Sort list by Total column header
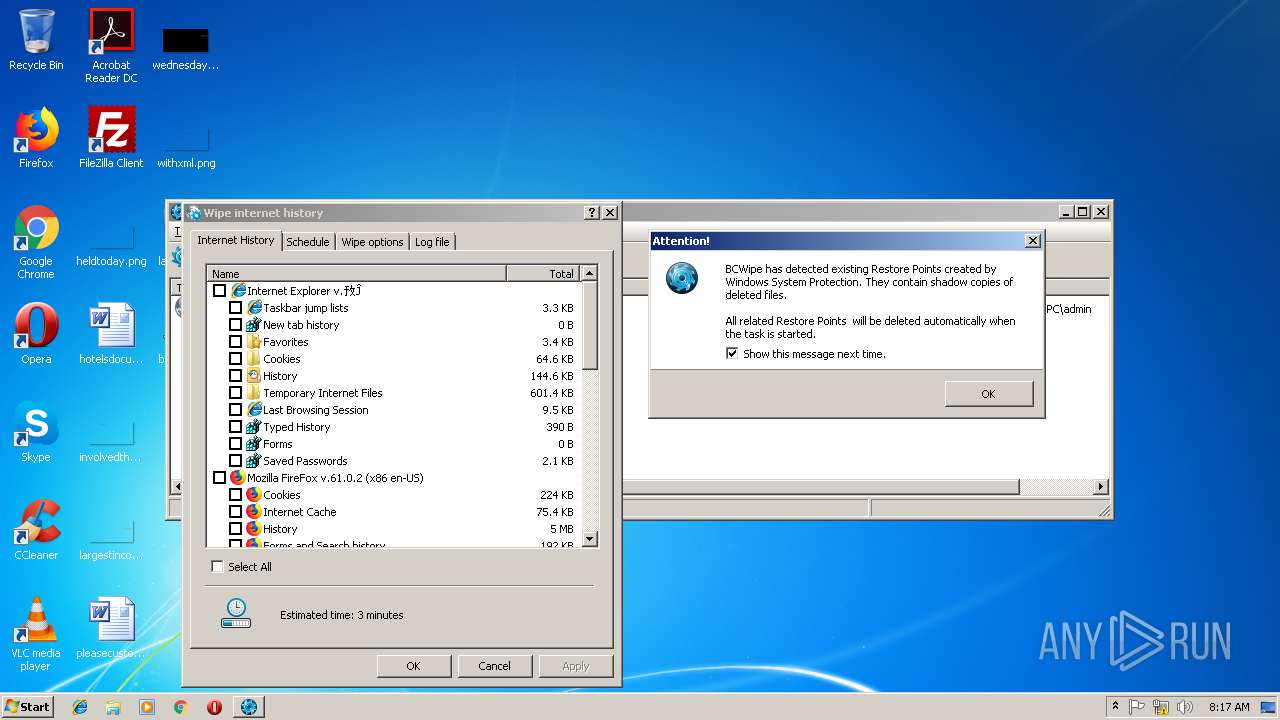This screenshot has height=720, width=1280. (543, 273)
